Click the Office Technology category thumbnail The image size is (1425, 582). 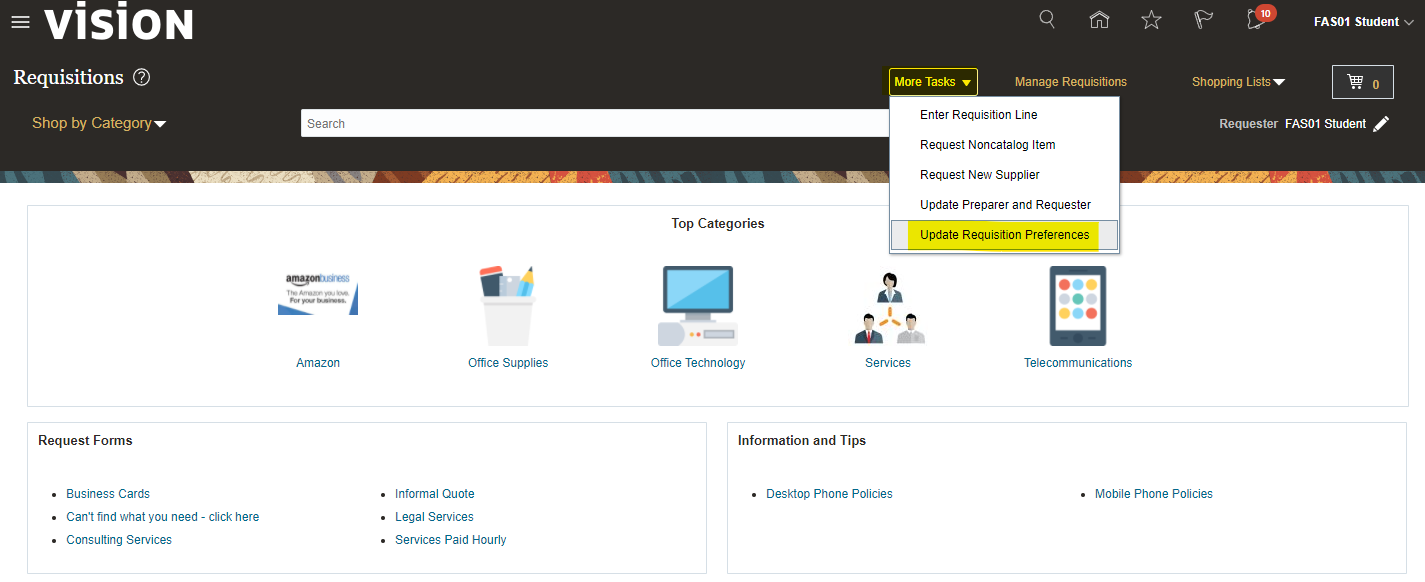click(x=697, y=306)
